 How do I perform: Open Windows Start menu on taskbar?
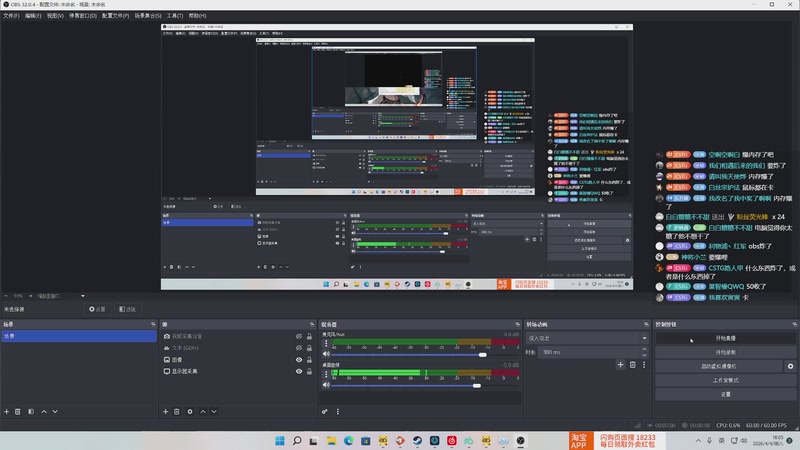click(x=280, y=441)
